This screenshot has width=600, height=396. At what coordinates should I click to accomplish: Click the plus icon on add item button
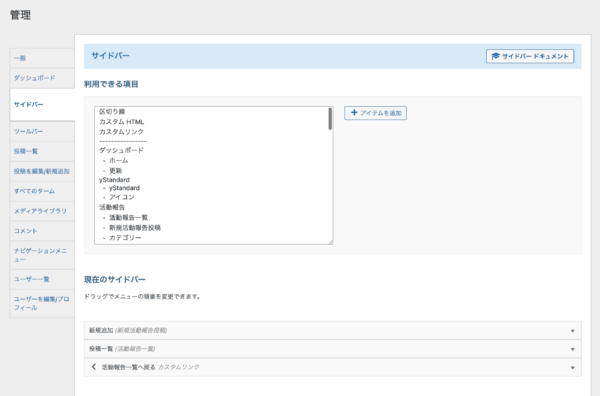(354, 112)
